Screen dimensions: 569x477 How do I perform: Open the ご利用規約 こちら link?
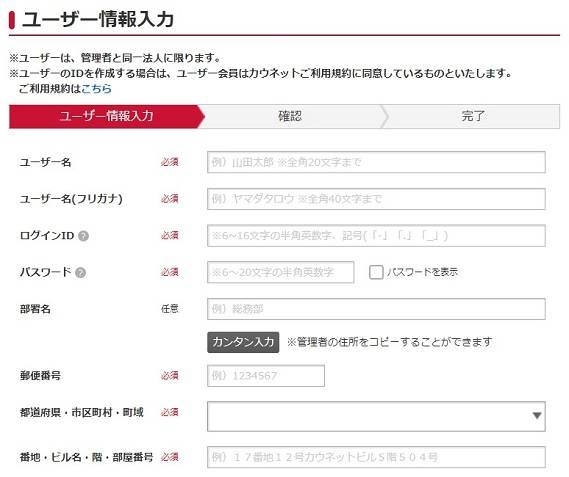point(97,89)
